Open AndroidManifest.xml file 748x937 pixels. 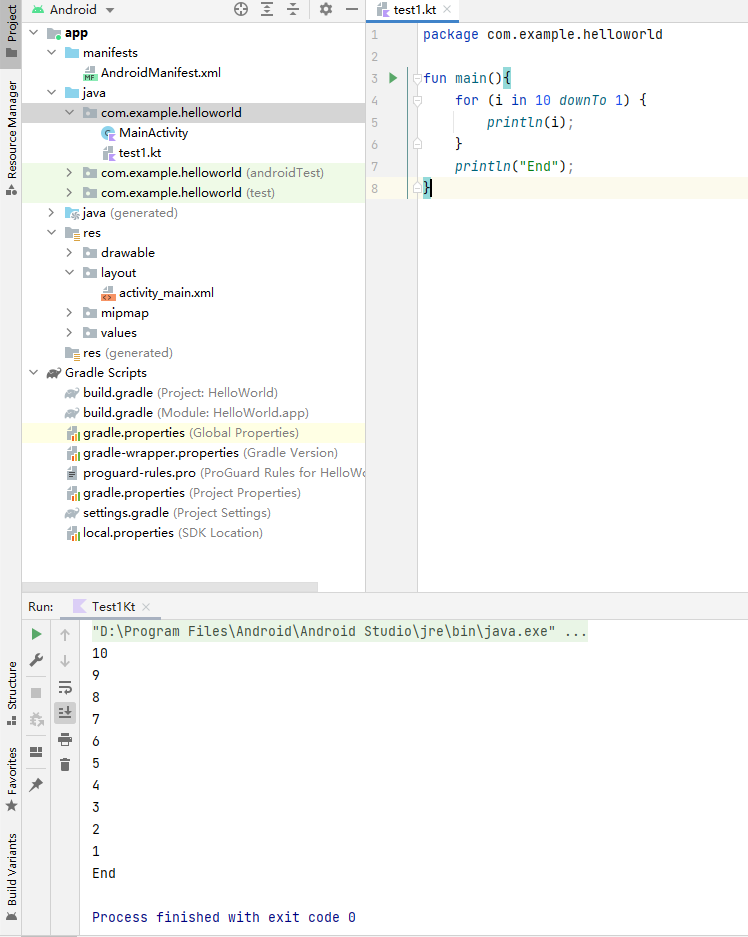tap(152, 73)
